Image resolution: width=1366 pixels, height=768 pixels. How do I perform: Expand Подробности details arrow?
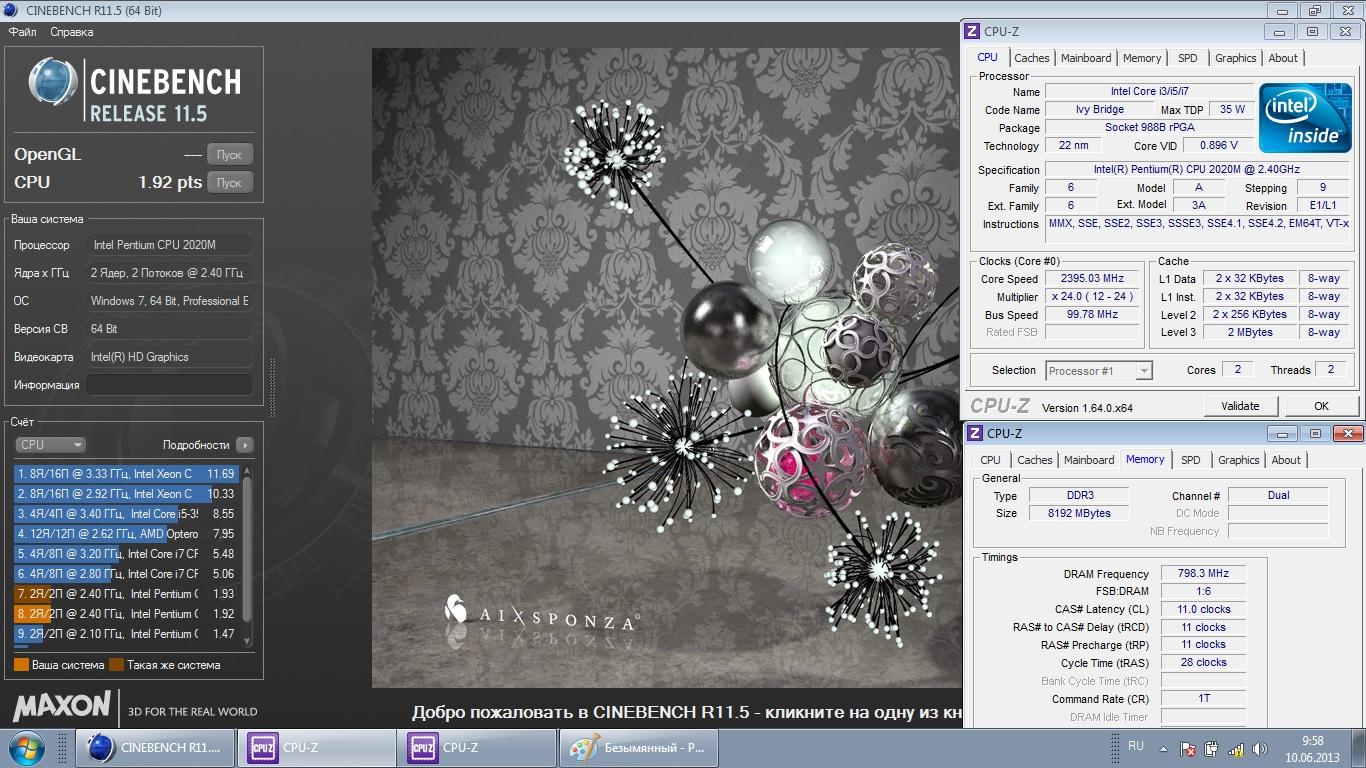tap(245, 445)
